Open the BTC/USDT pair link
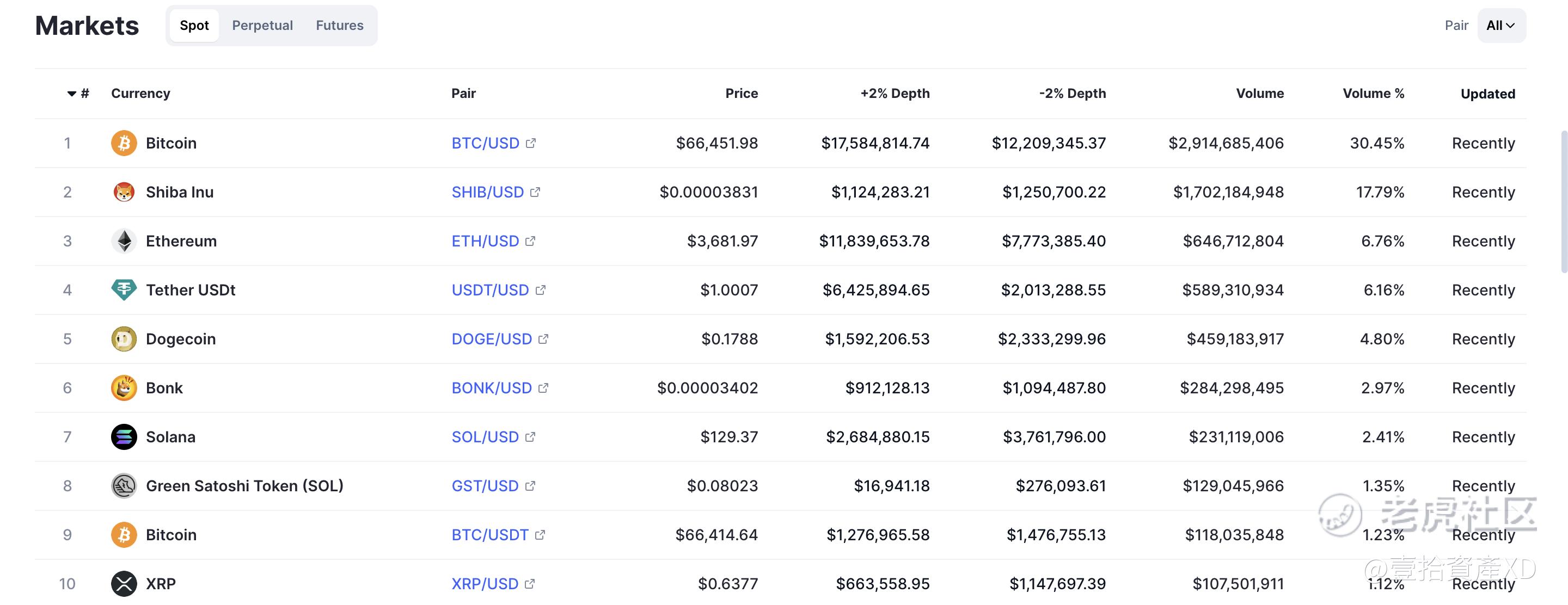Viewport: 1568px width, 605px height. click(489, 535)
